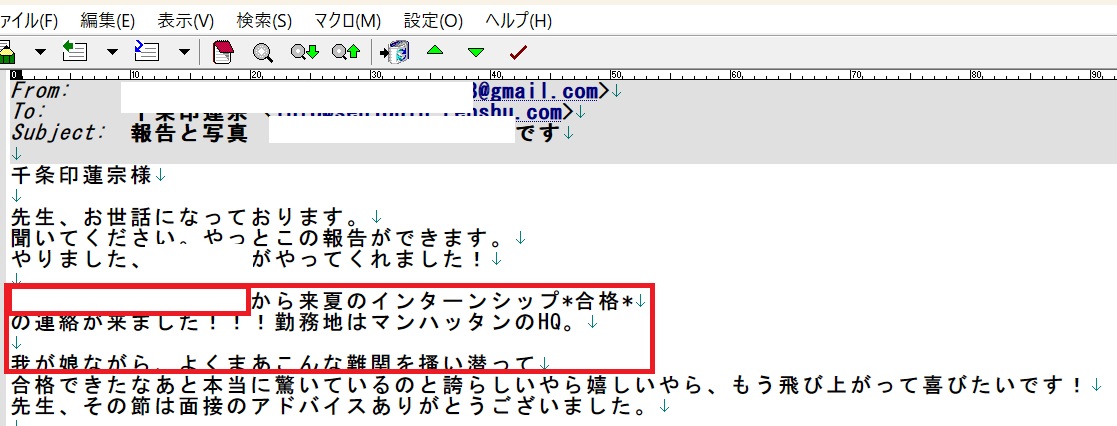Click the reply icon with green arrow
This screenshot has width=1117, height=426.
[x=75, y=51]
